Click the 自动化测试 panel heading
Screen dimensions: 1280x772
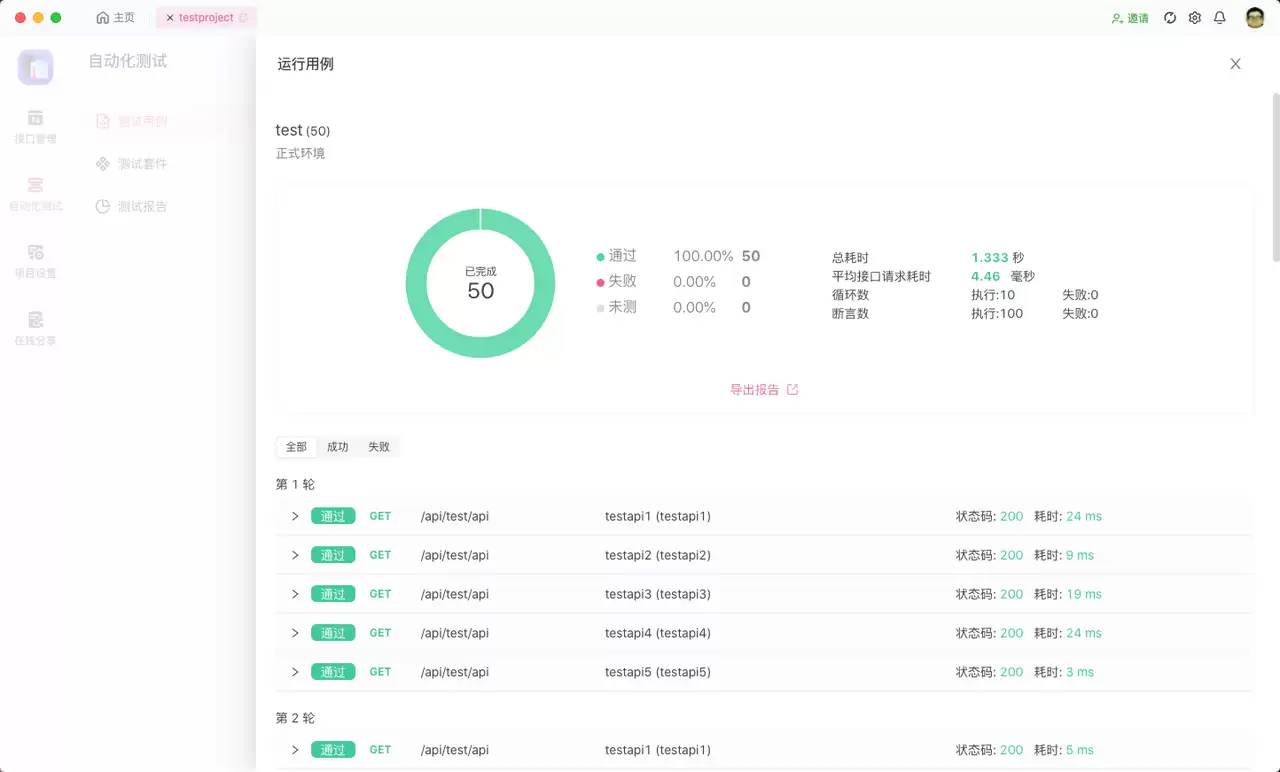(x=128, y=61)
